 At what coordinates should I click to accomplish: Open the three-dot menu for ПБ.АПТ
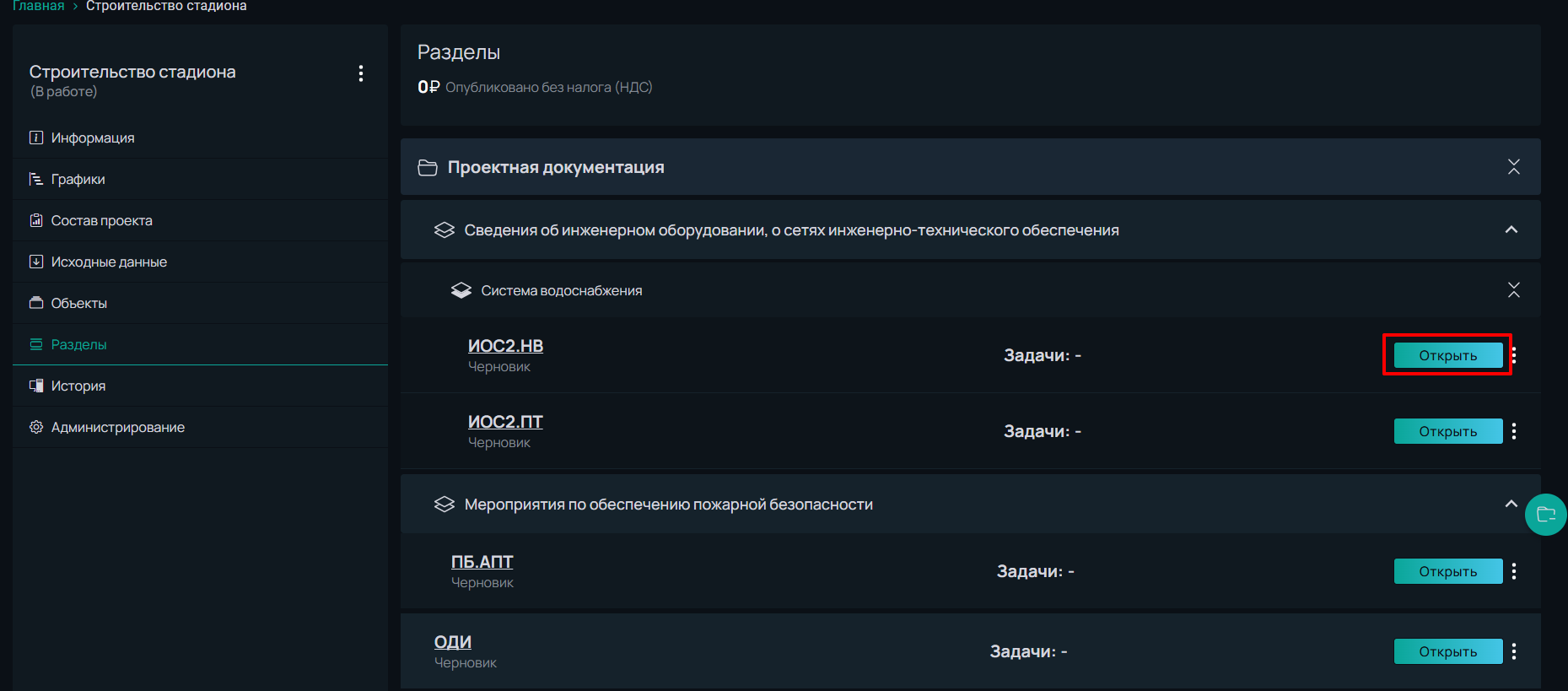click(1514, 571)
